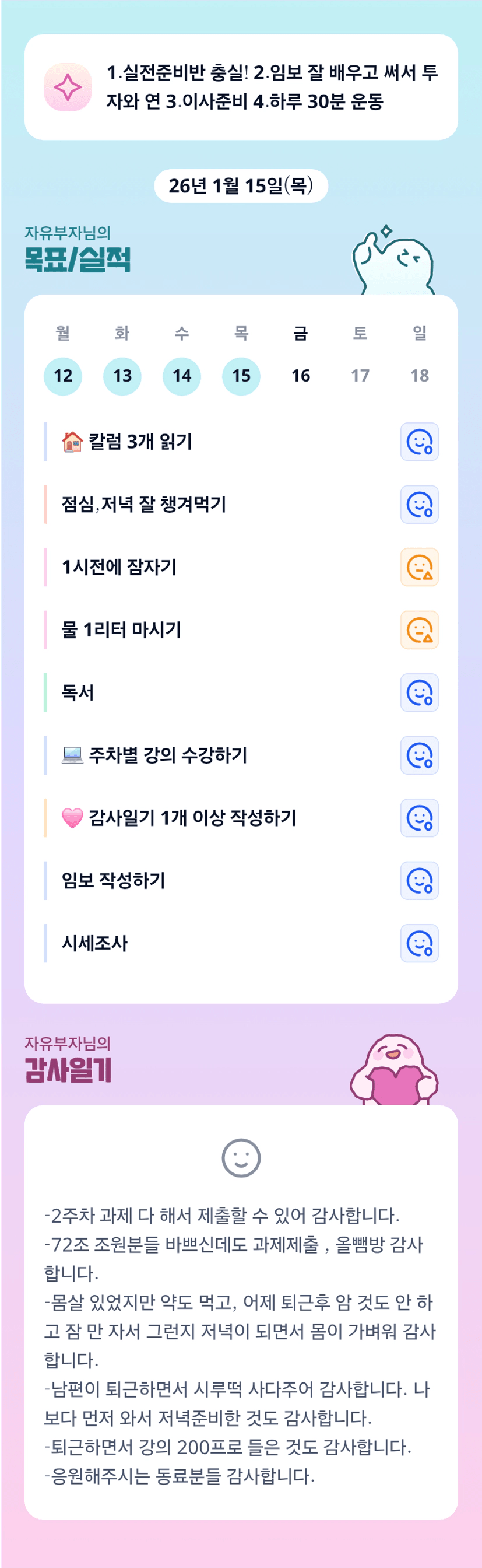Select Monday the 12th in the week row
Screen dimensions: 482x1568
coord(62,376)
